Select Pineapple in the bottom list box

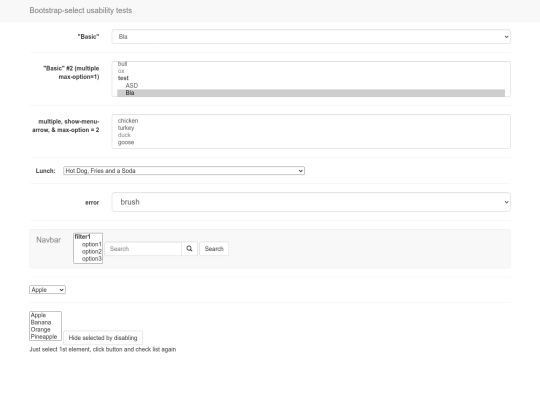45,337
